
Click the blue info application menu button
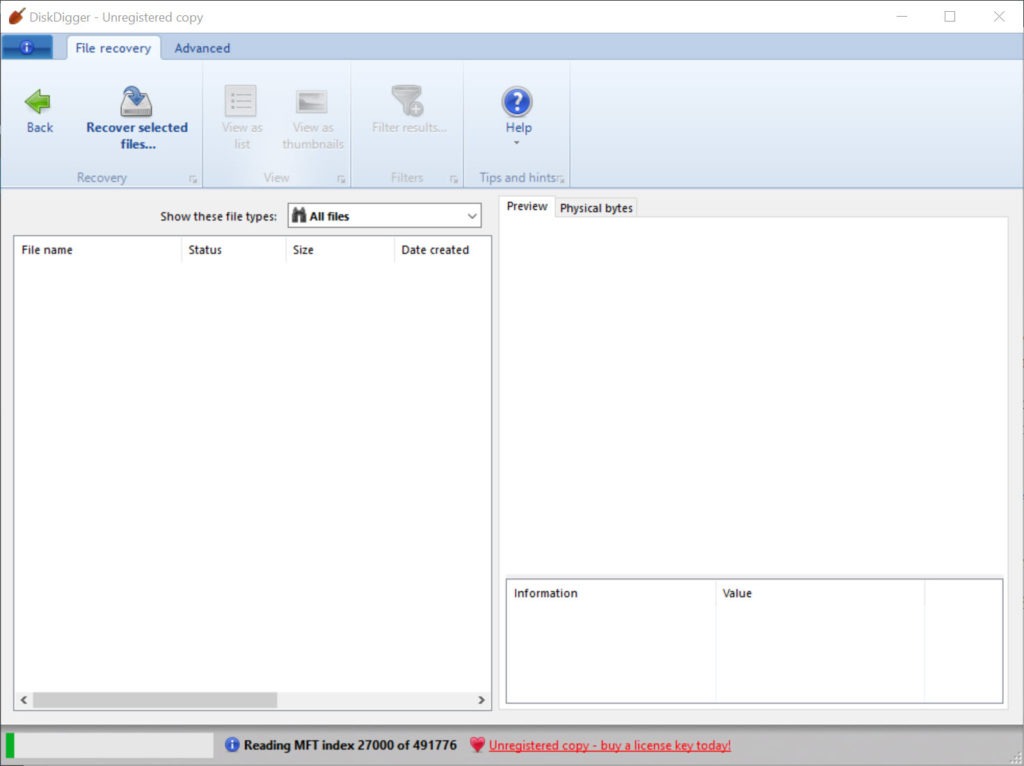[27, 48]
